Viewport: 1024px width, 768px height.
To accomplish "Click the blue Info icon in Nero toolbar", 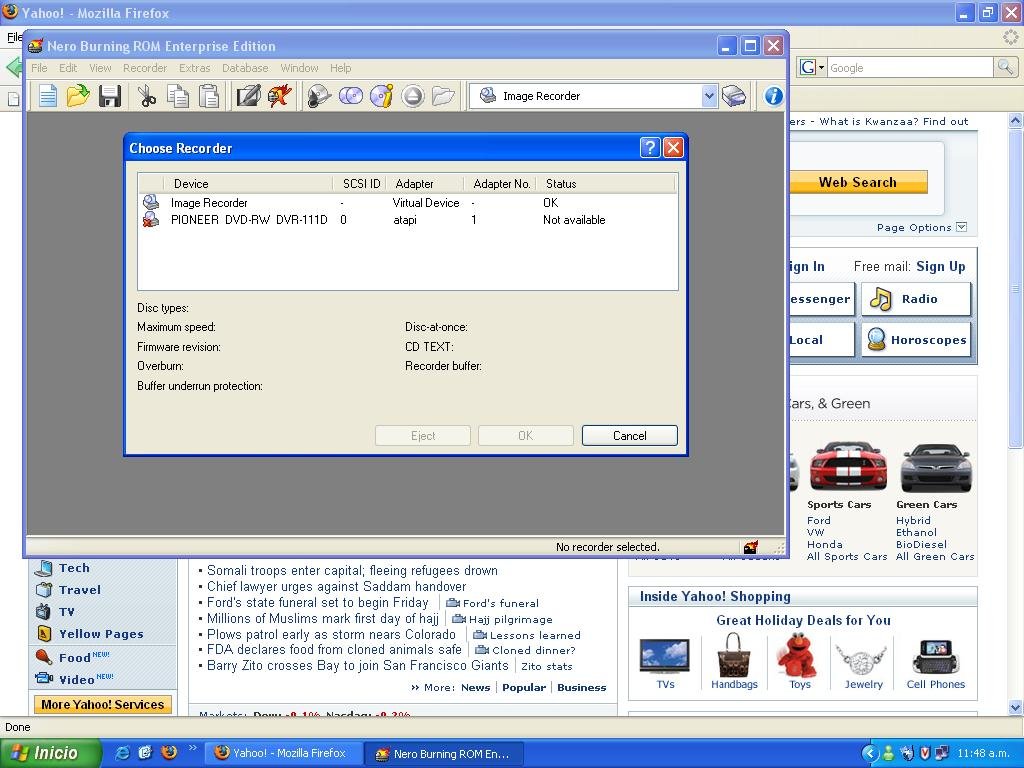I will 774,96.
